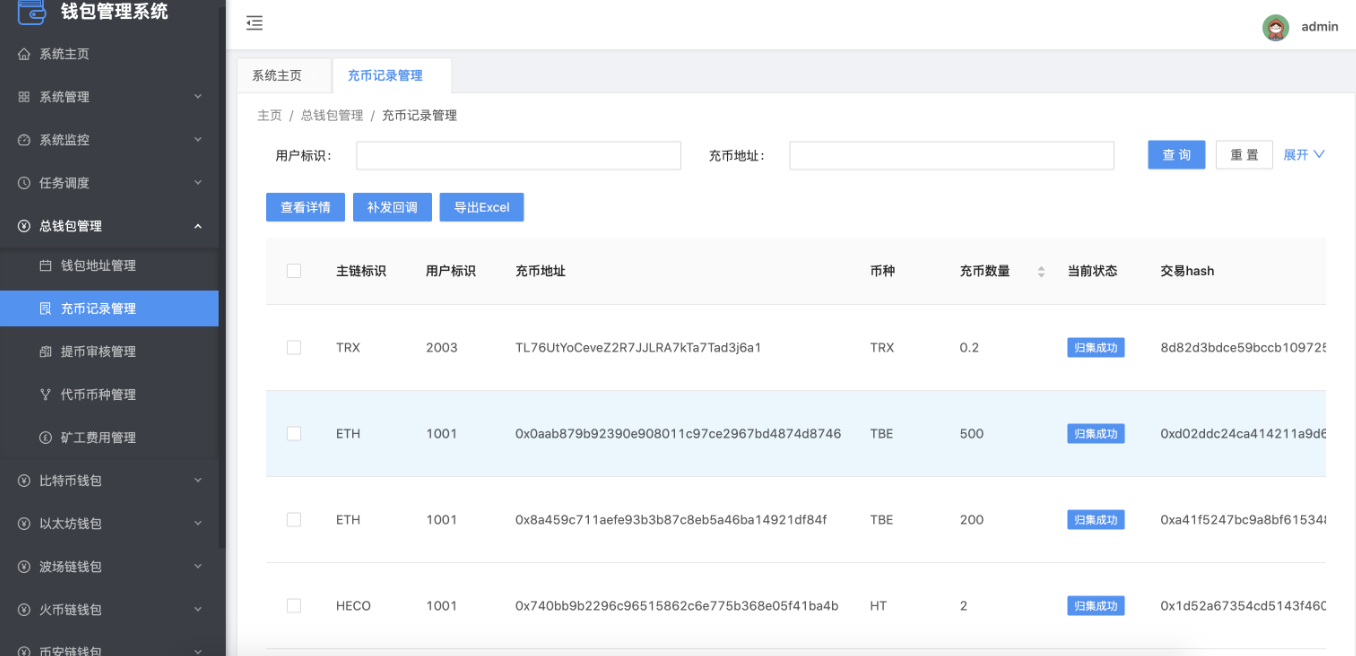Select the TRX 2003 row checkbox
The image size is (1356, 656).
[x=294, y=348]
